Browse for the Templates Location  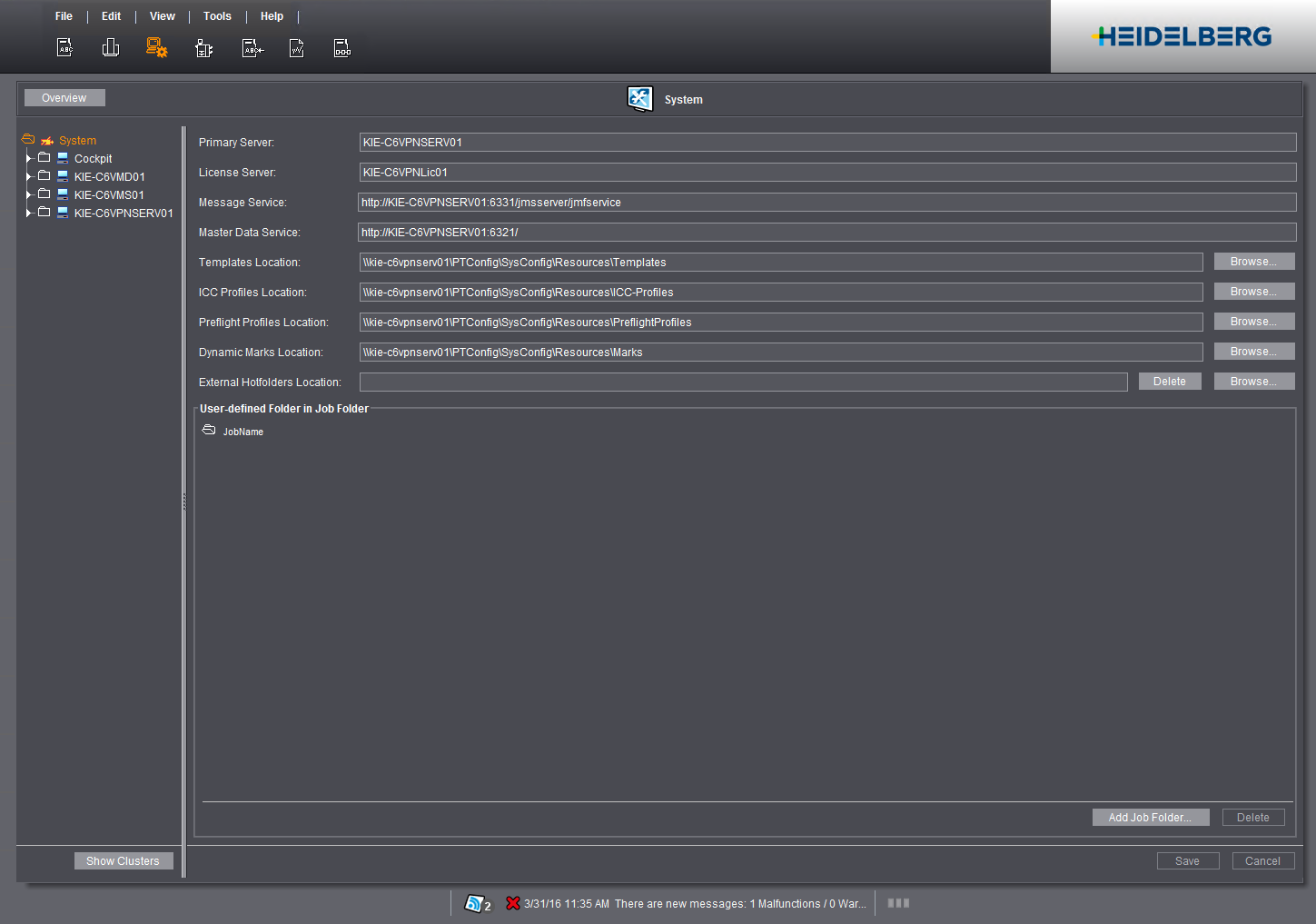tap(1253, 262)
